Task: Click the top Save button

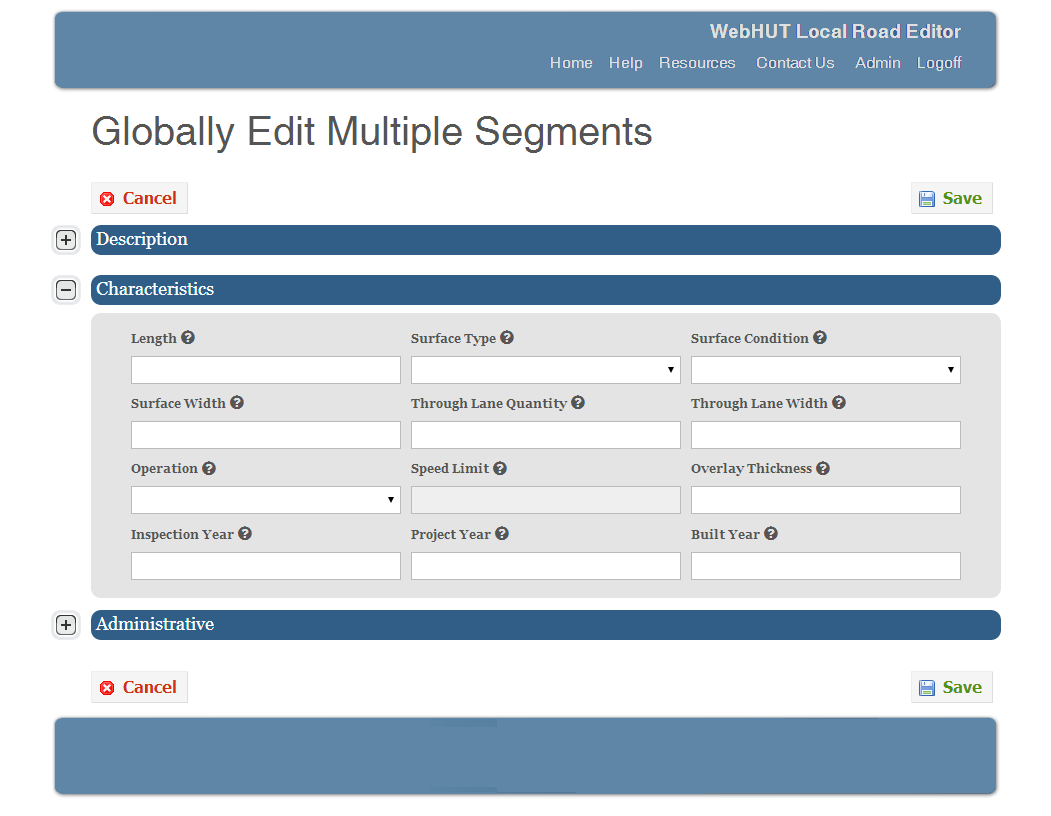Action: [952, 198]
